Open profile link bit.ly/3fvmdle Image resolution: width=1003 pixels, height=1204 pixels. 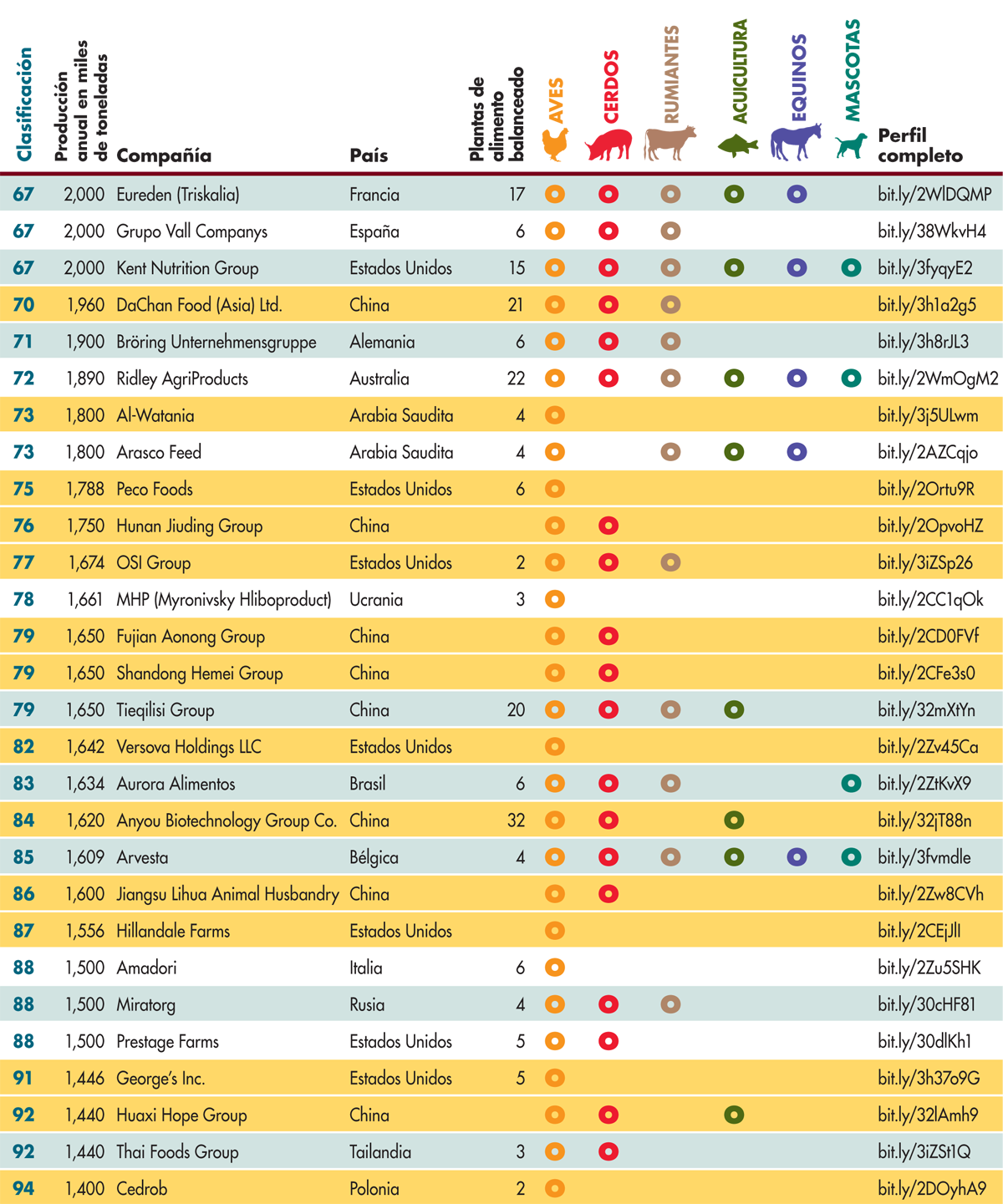(924, 857)
